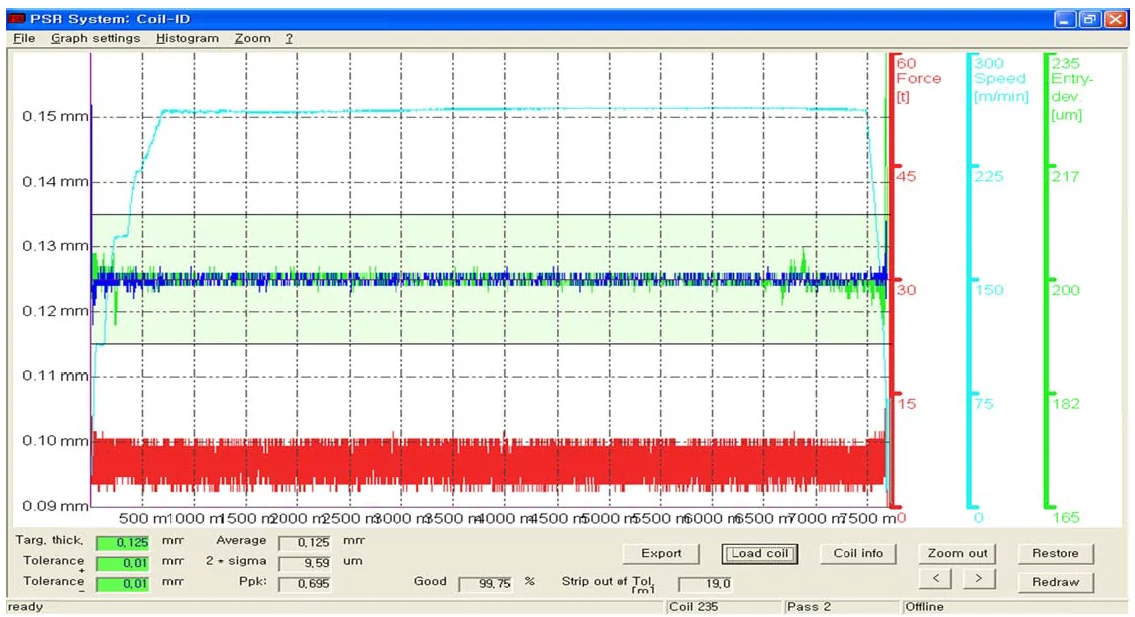The width and height of the screenshot is (1135, 617).
Task: Click the Load coil button
Action: click(760, 553)
